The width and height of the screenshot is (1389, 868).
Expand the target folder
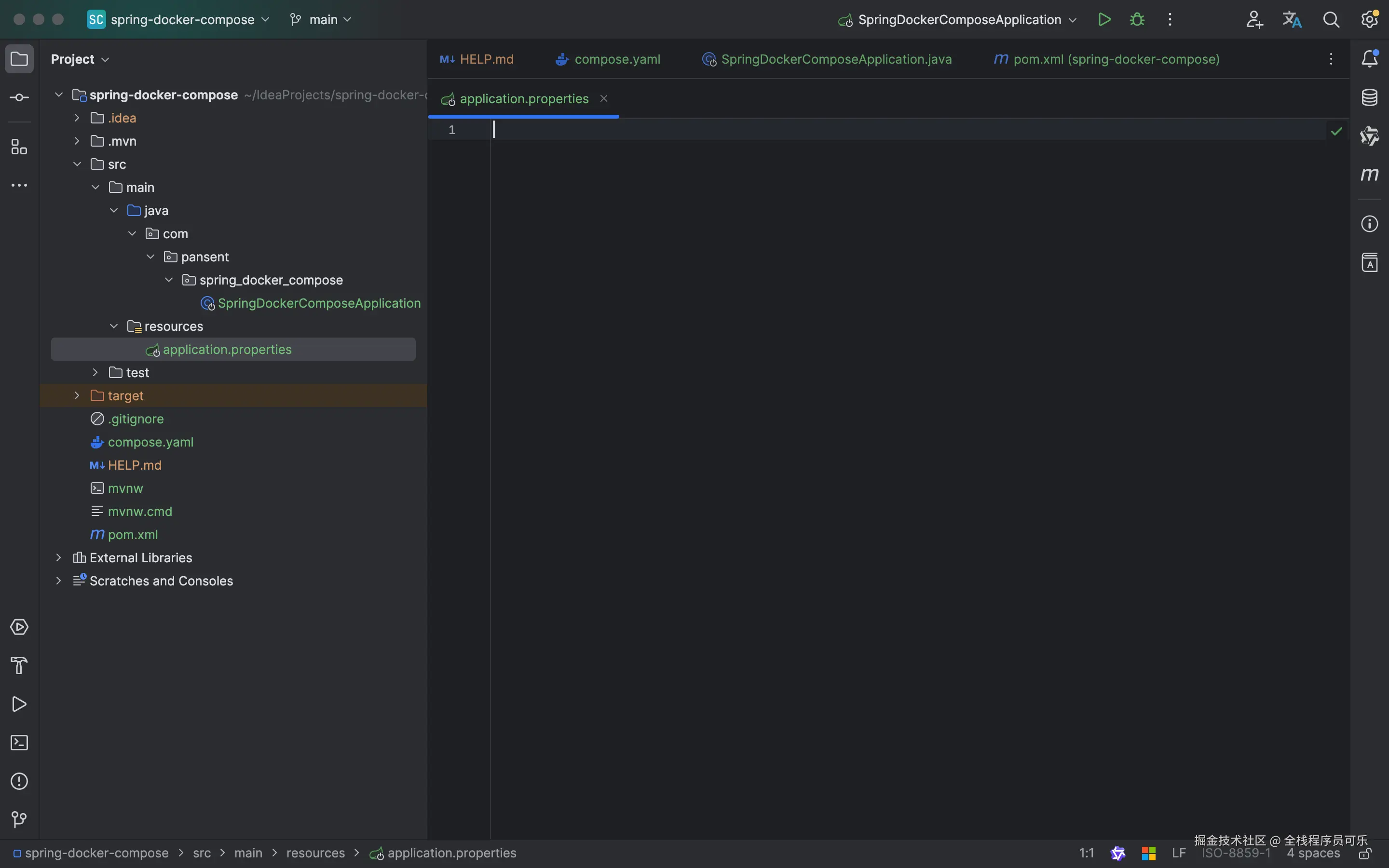[x=77, y=395]
